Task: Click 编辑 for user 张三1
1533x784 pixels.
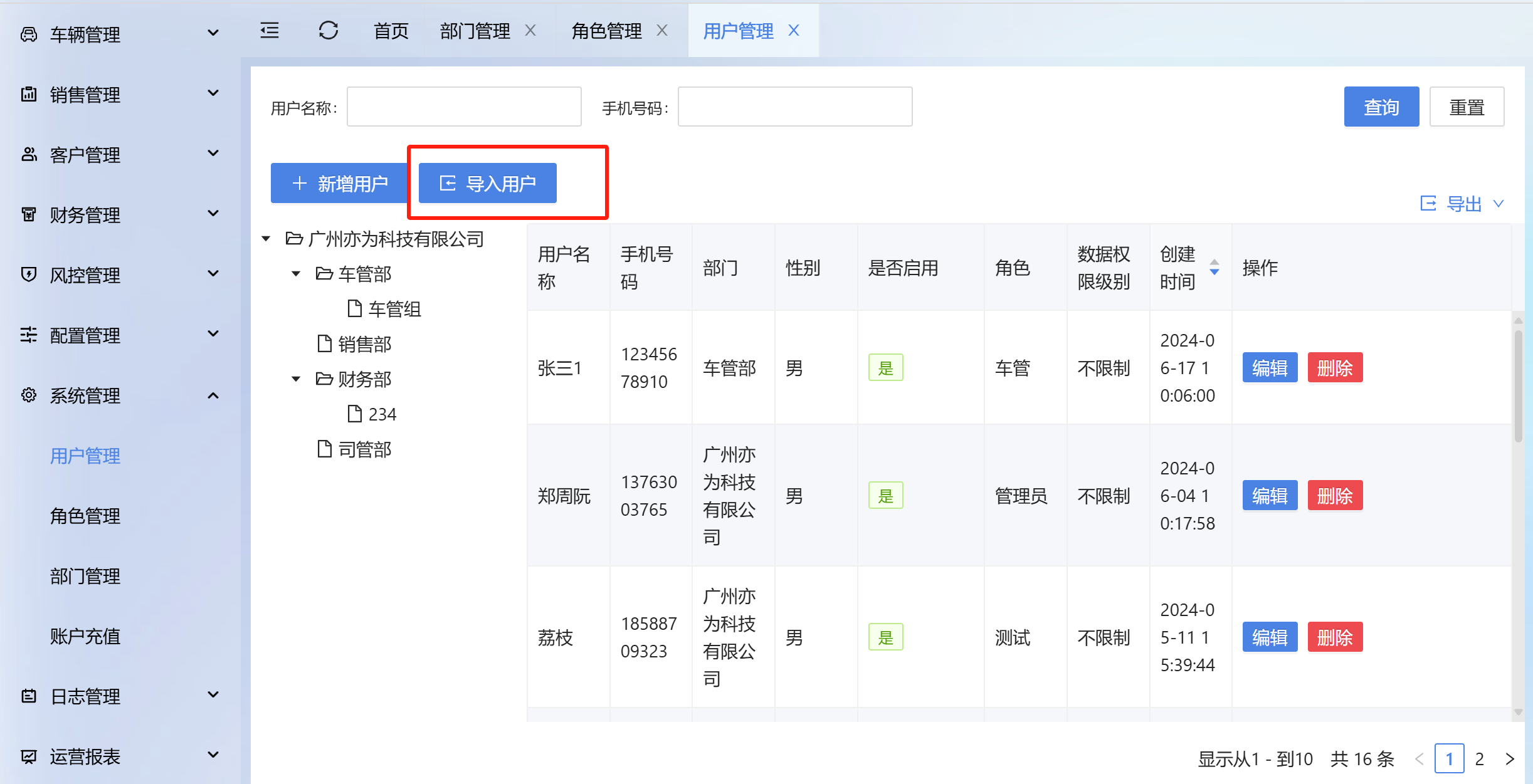Action: (1269, 368)
